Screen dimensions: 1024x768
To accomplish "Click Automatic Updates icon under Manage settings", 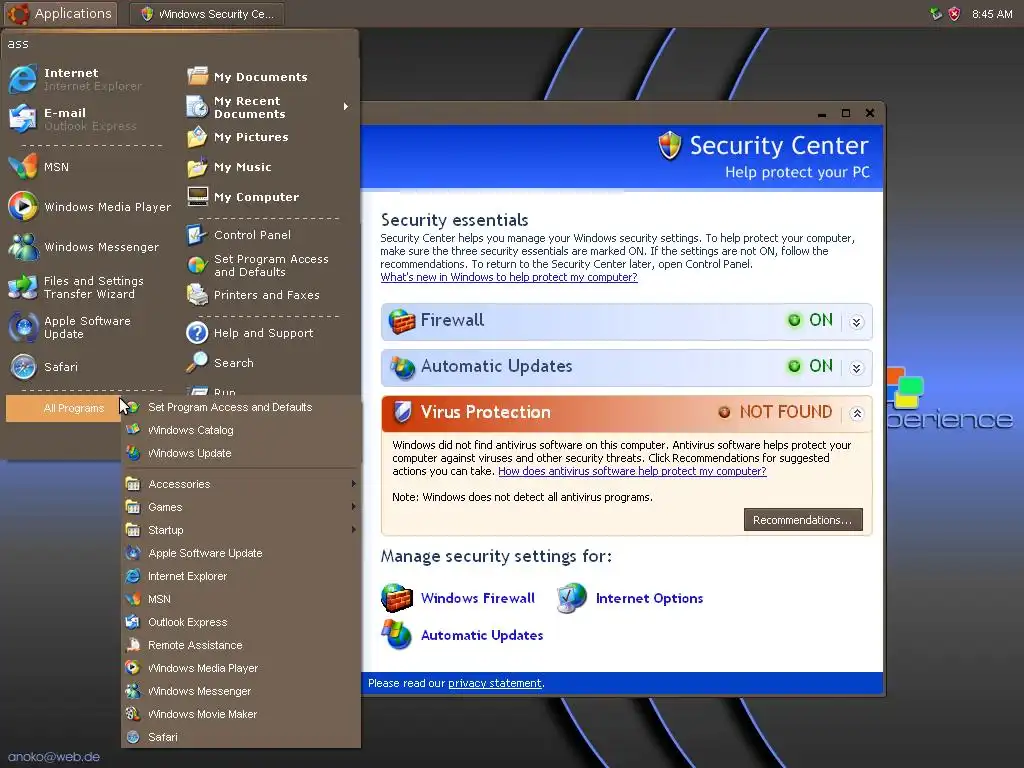I will click(397, 634).
